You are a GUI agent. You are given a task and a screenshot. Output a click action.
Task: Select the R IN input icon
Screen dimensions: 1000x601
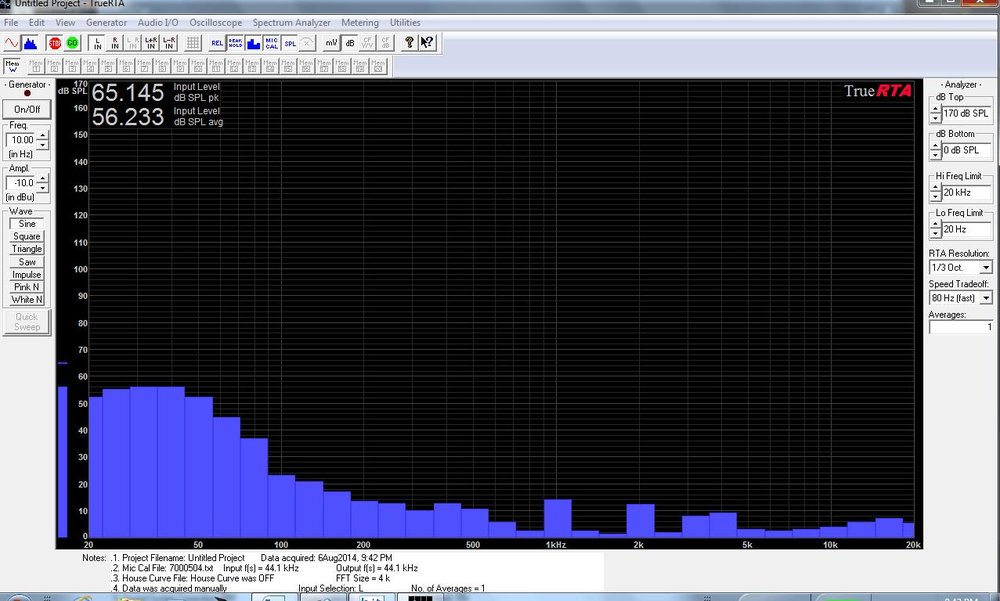point(115,43)
